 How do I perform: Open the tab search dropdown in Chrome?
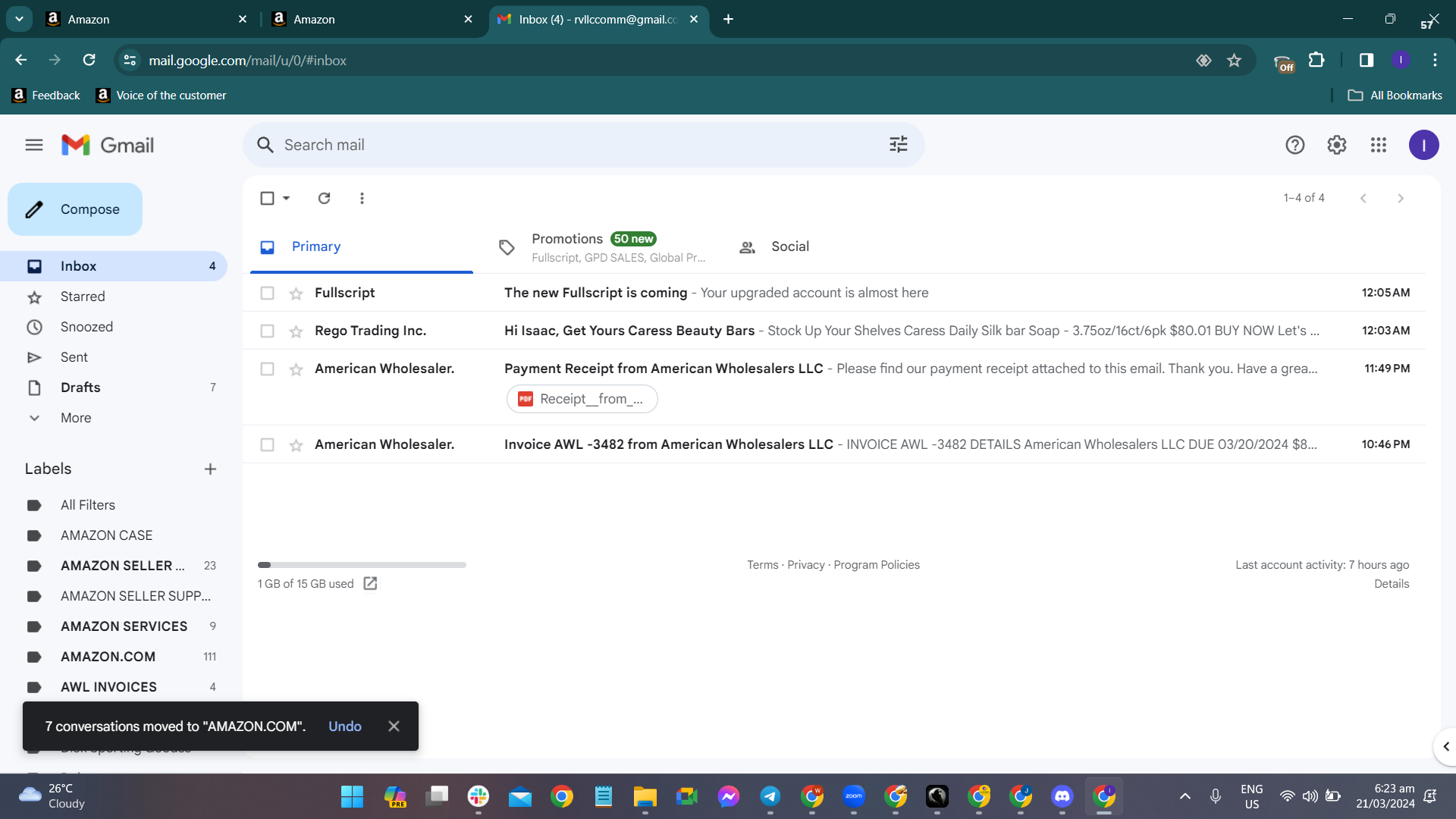[x=19, y=19]
